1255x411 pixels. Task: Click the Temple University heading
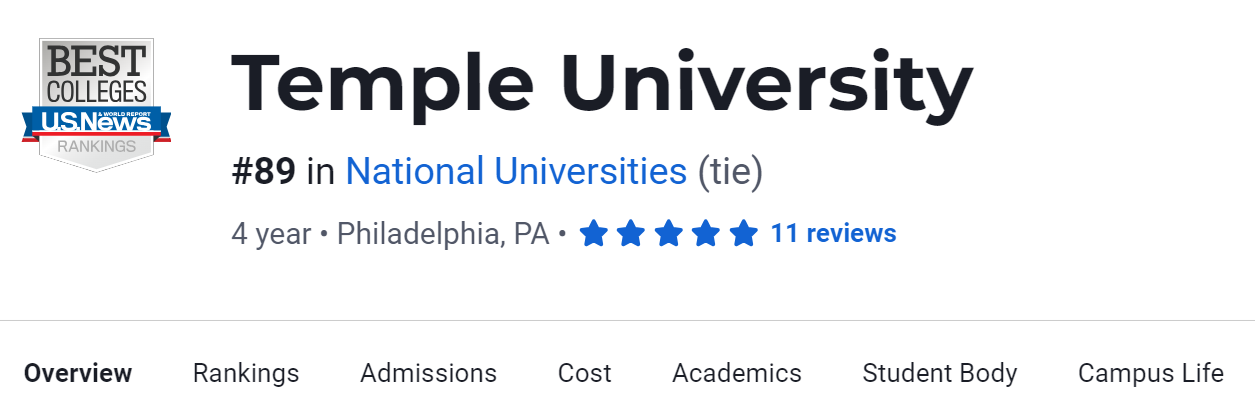[601, 84]
